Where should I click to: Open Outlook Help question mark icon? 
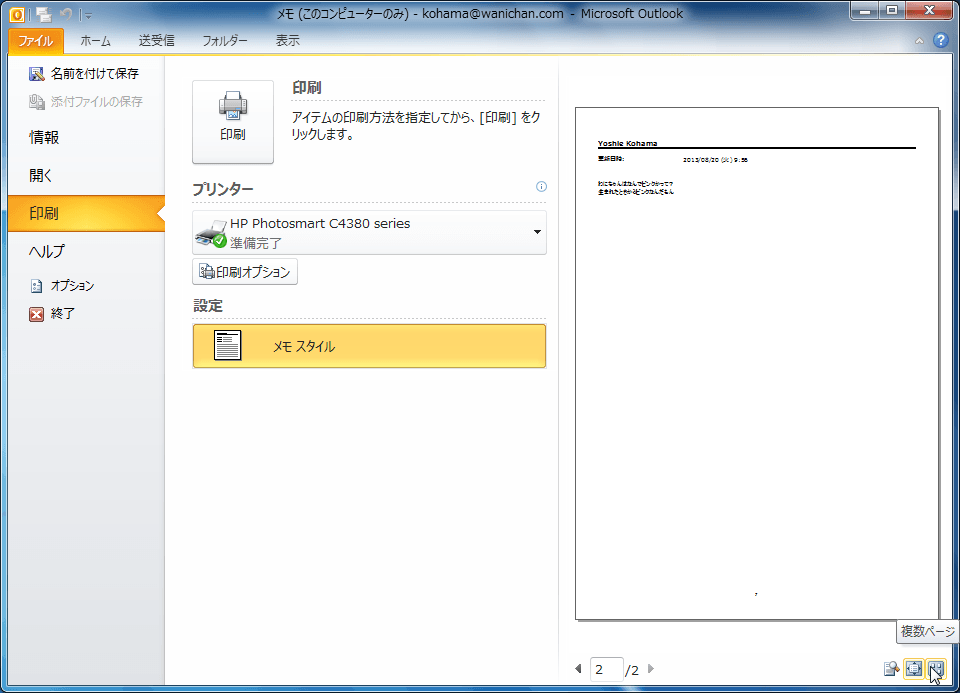[940, 41]
